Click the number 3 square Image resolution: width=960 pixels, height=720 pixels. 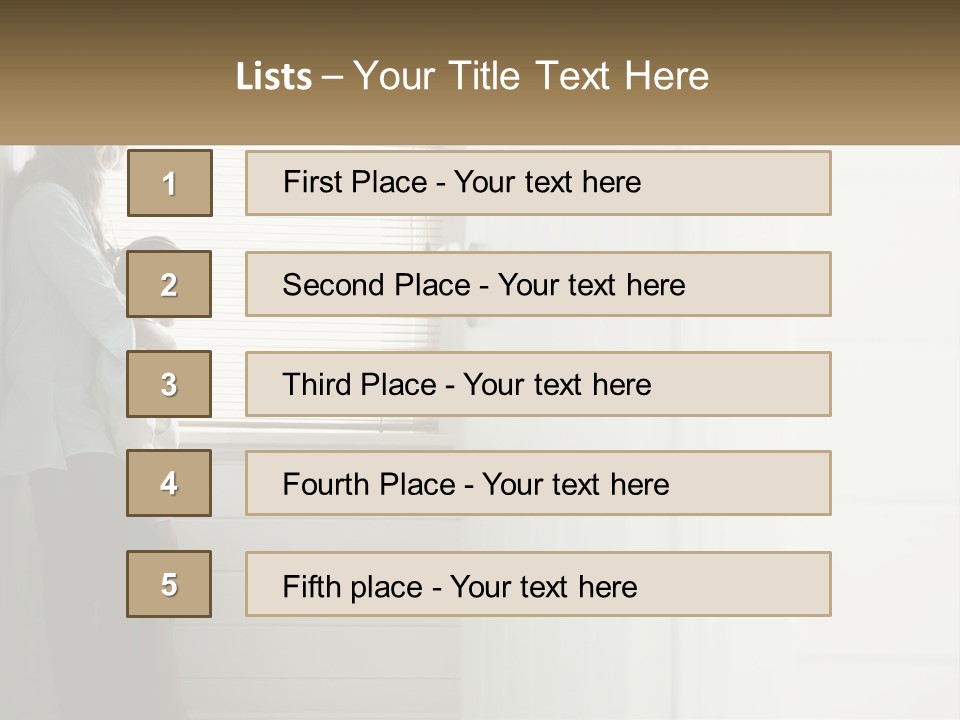click(x=169, y=384)
